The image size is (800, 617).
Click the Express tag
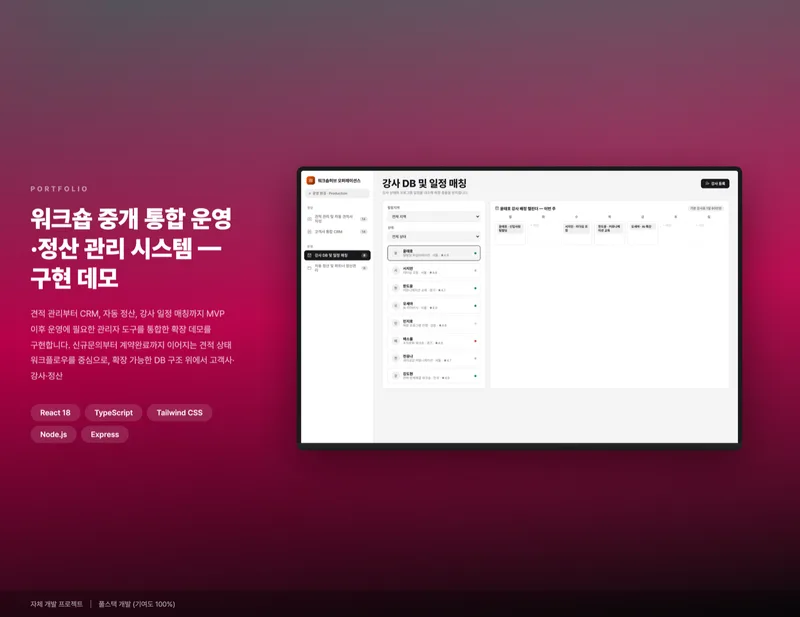pos(105,434)
